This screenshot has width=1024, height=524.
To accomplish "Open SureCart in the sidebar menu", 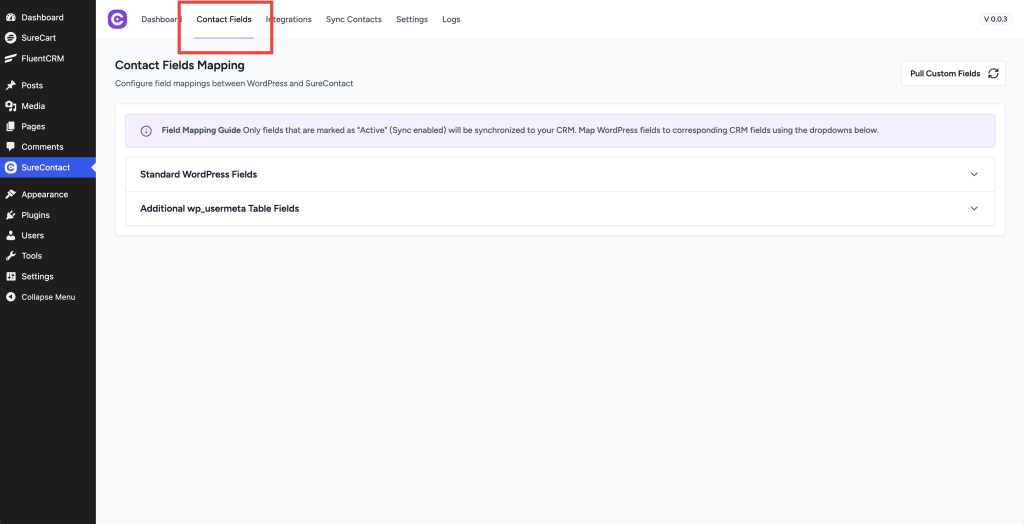I will click(48, 38).
